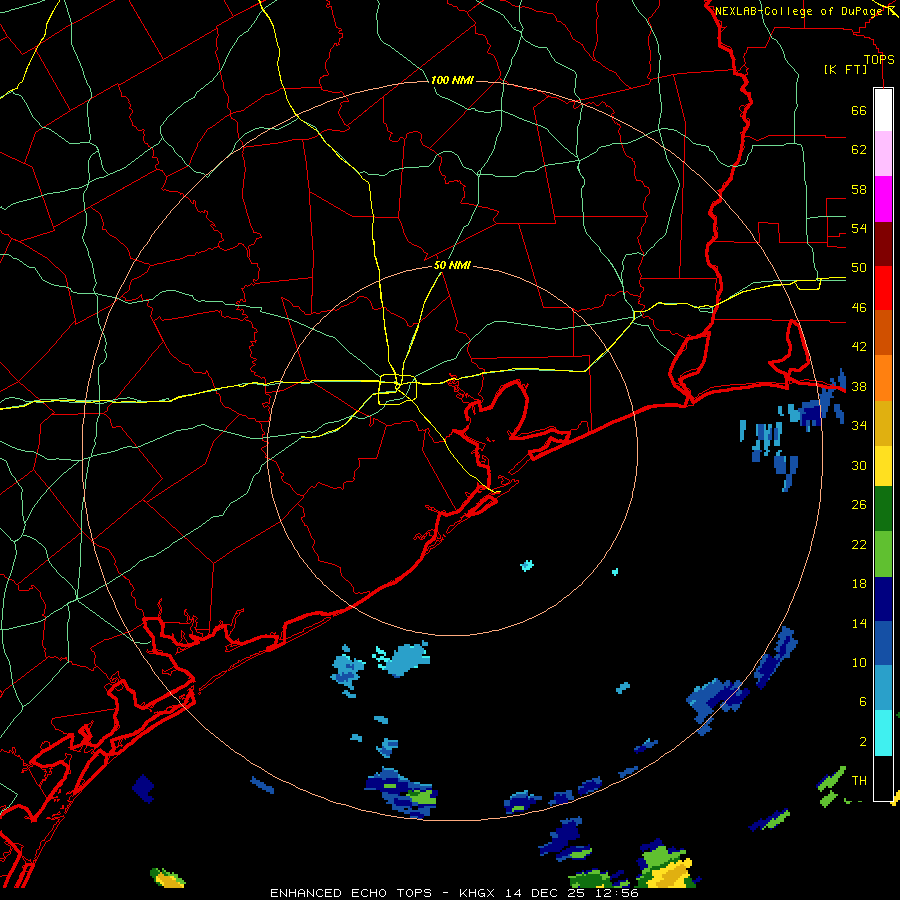Click the 6 legend value
The height and width of the screenshot is (900, 900).
[x=863, y=702]
